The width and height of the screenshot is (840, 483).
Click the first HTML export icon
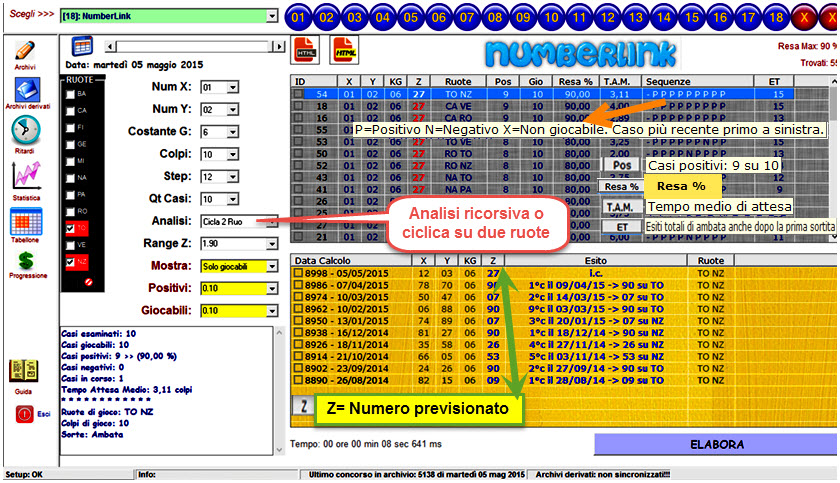306,50
